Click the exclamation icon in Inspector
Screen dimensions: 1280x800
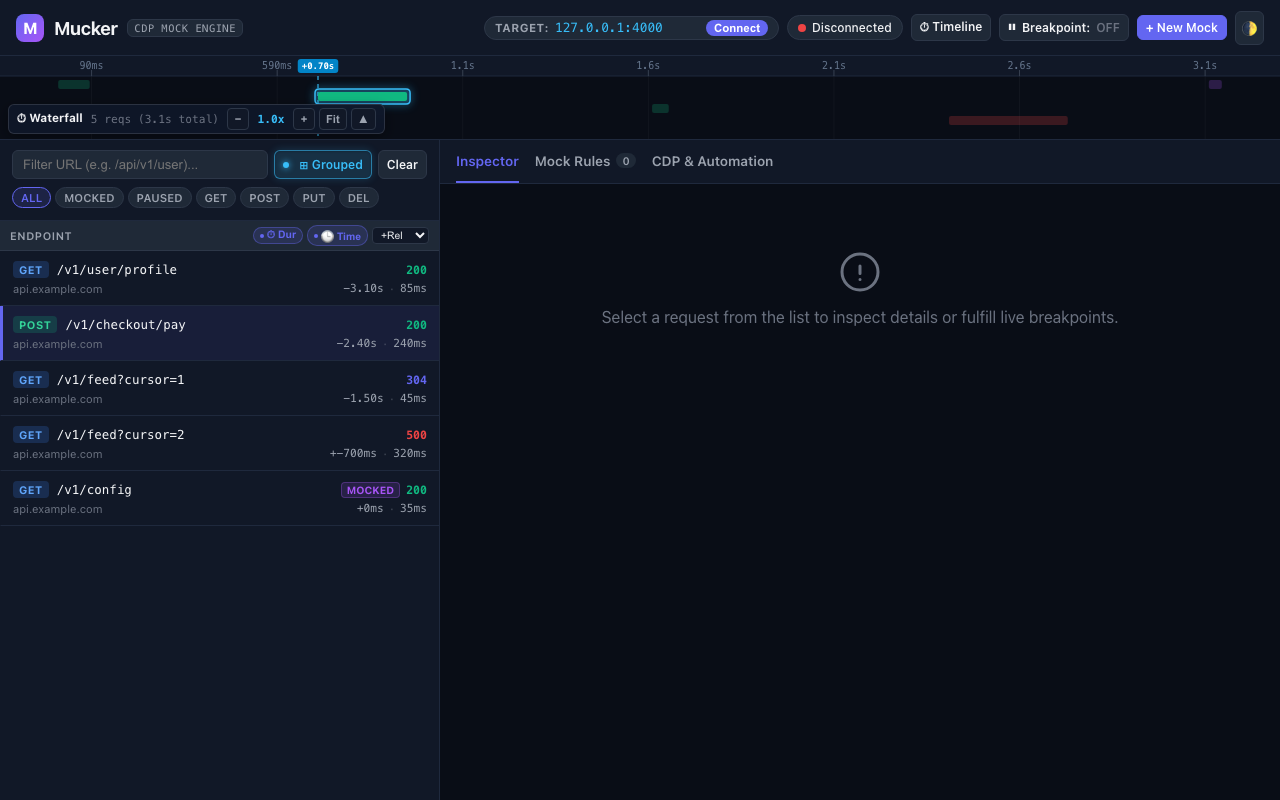(x=860, y=272)
